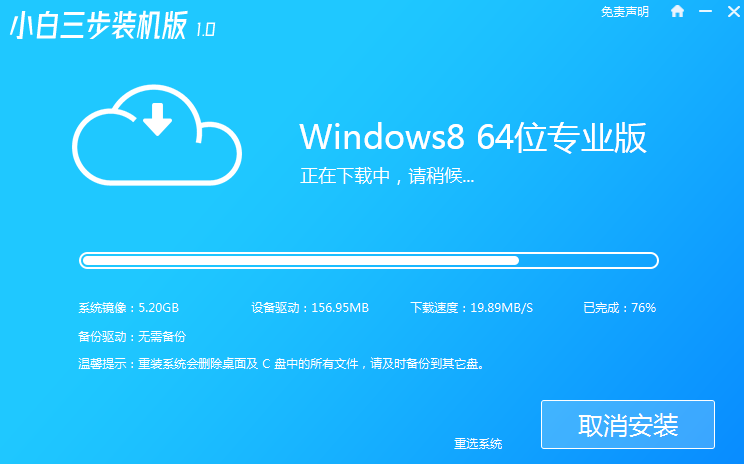Screen dimensions: 744x464
Task: Click the 1.0 version label
Action: 204,29
